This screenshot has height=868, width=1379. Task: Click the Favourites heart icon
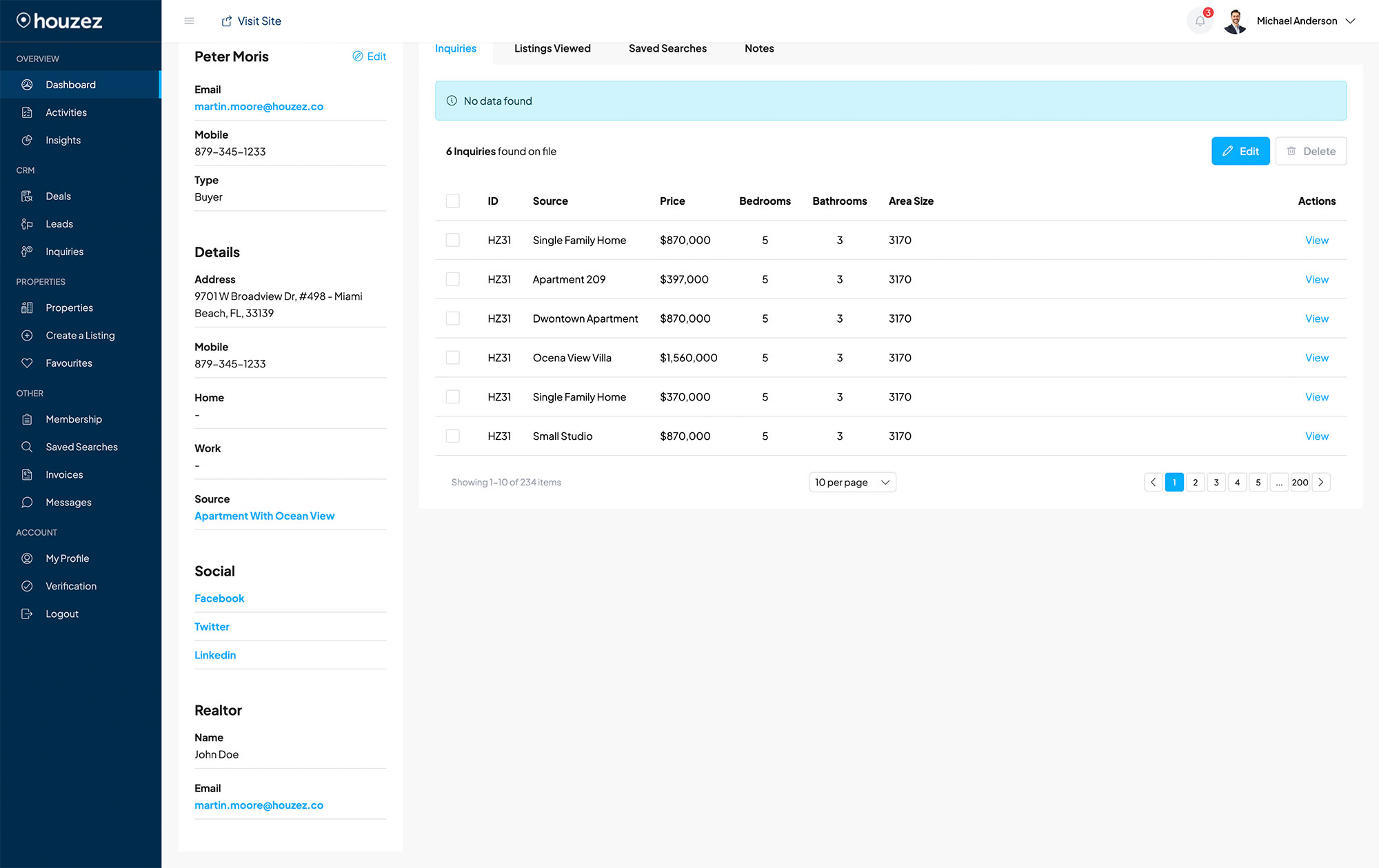click(27, 363)
